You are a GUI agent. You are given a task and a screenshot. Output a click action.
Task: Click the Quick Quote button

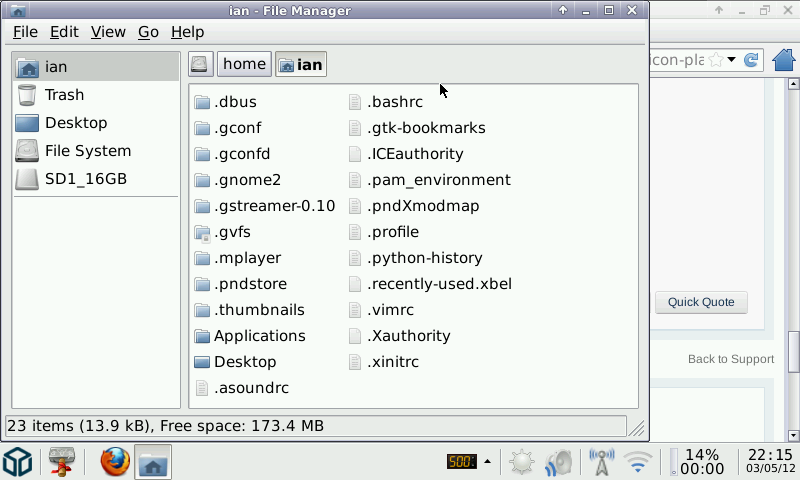point(701,302)
